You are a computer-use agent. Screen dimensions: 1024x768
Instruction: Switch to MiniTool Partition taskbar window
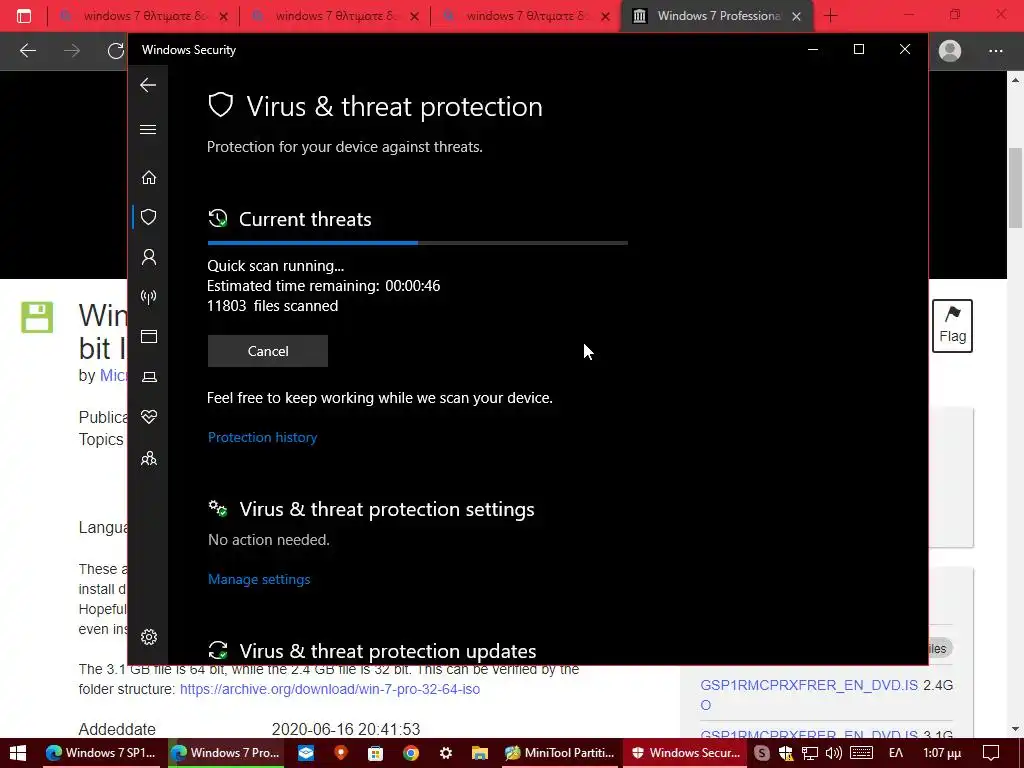click(x=560, y=753)
